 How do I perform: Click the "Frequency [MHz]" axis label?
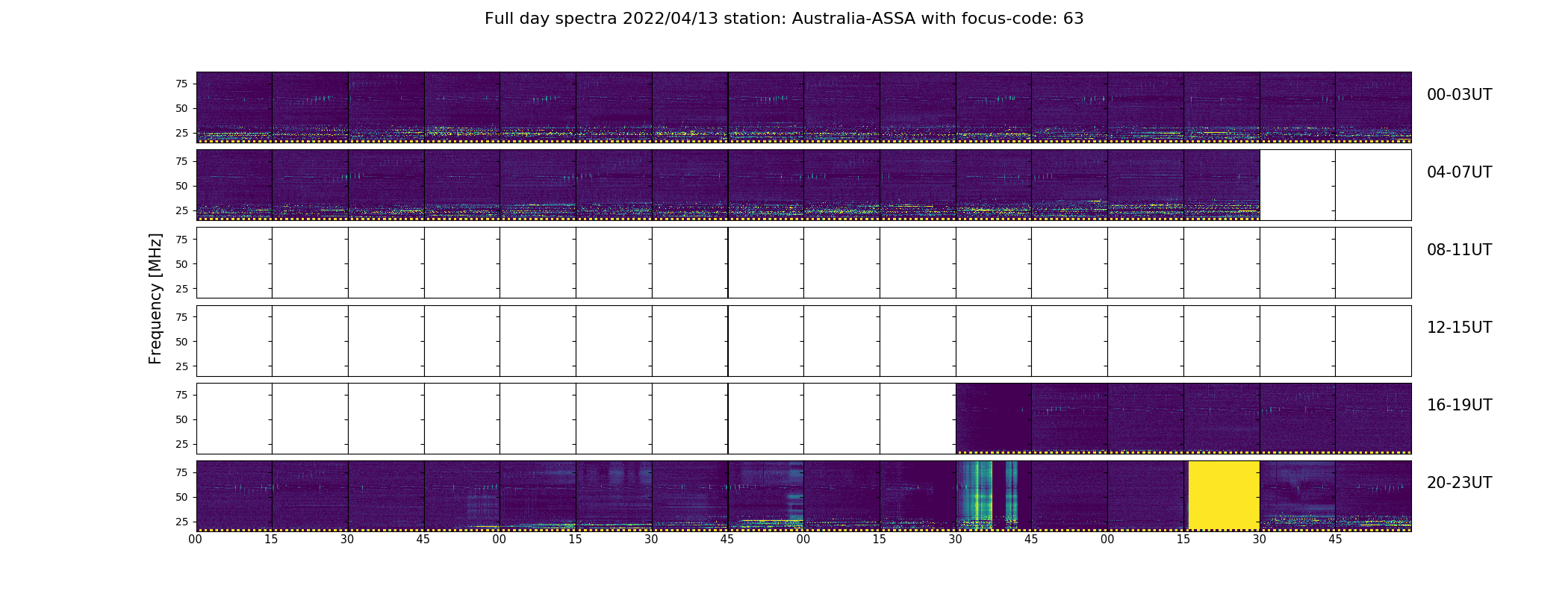pyautogui.click(x=155, y=298)
